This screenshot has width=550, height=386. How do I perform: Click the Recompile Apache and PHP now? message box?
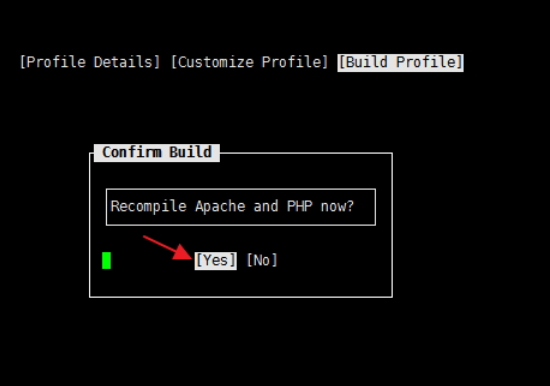(241, 207)
